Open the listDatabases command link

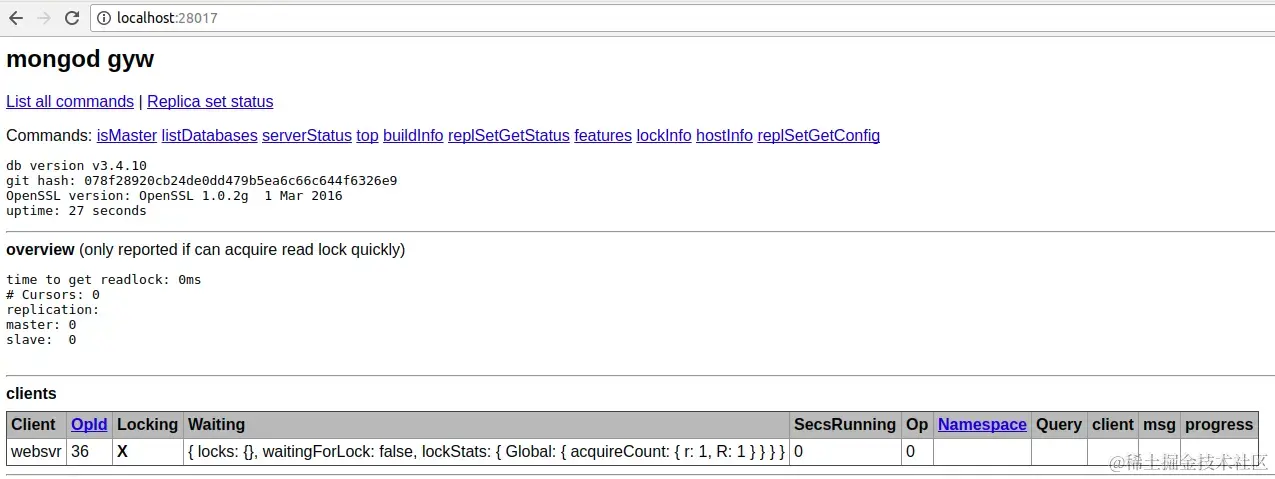click(x=210, y=136)
